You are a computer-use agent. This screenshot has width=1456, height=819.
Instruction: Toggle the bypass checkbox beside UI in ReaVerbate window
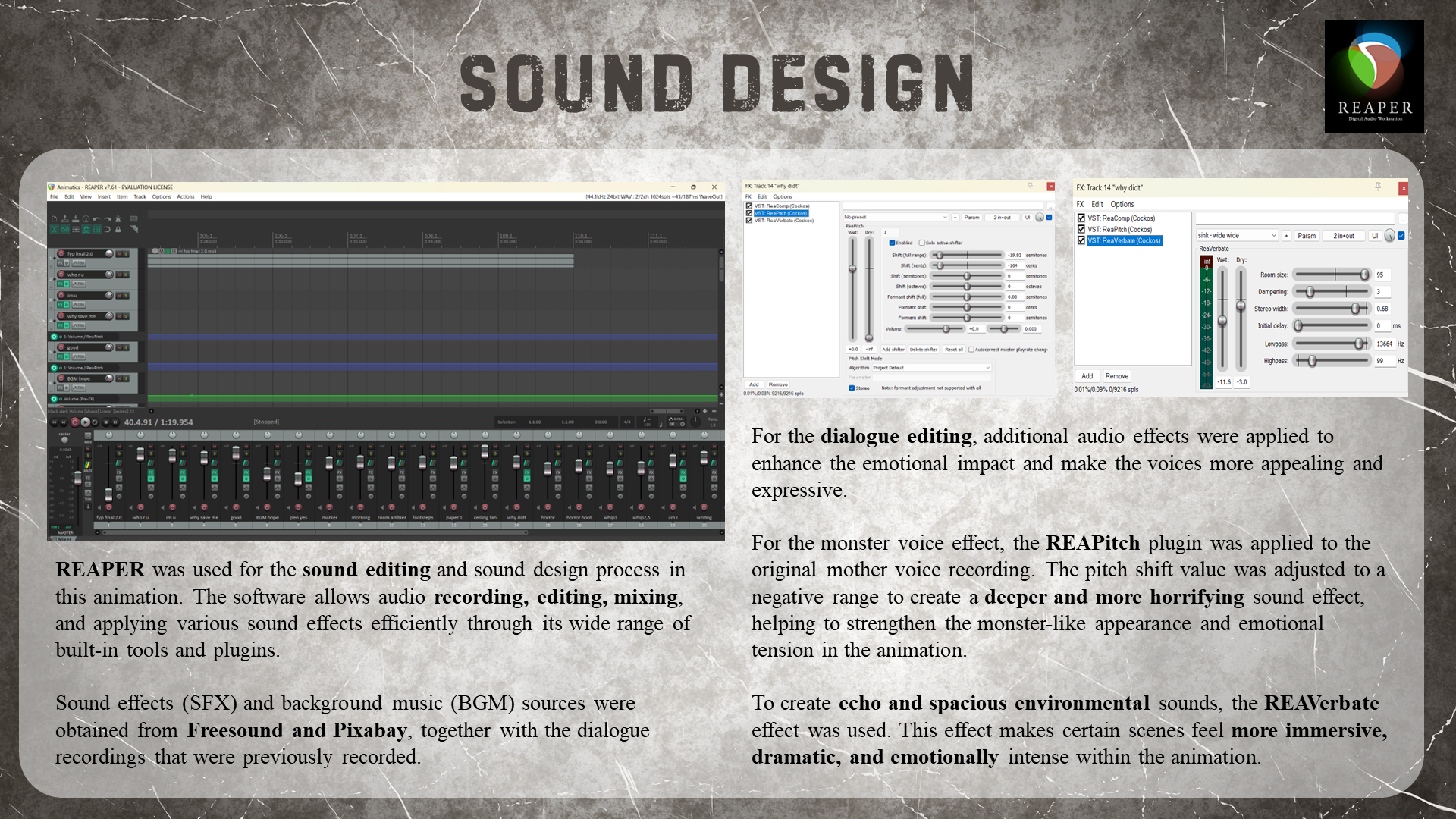coord(1401,236)
